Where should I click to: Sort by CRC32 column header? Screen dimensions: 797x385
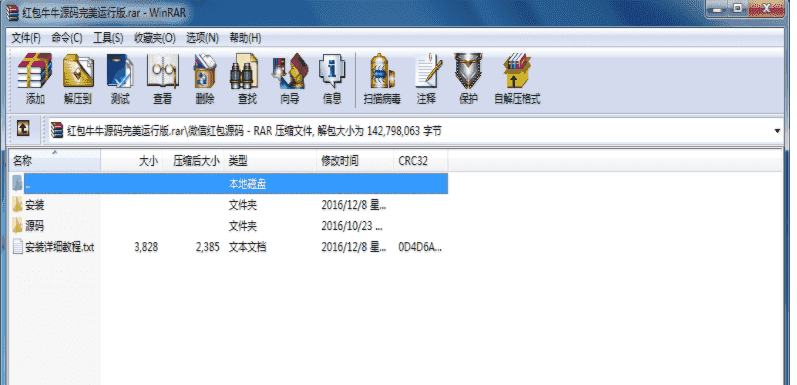[420, 161]
